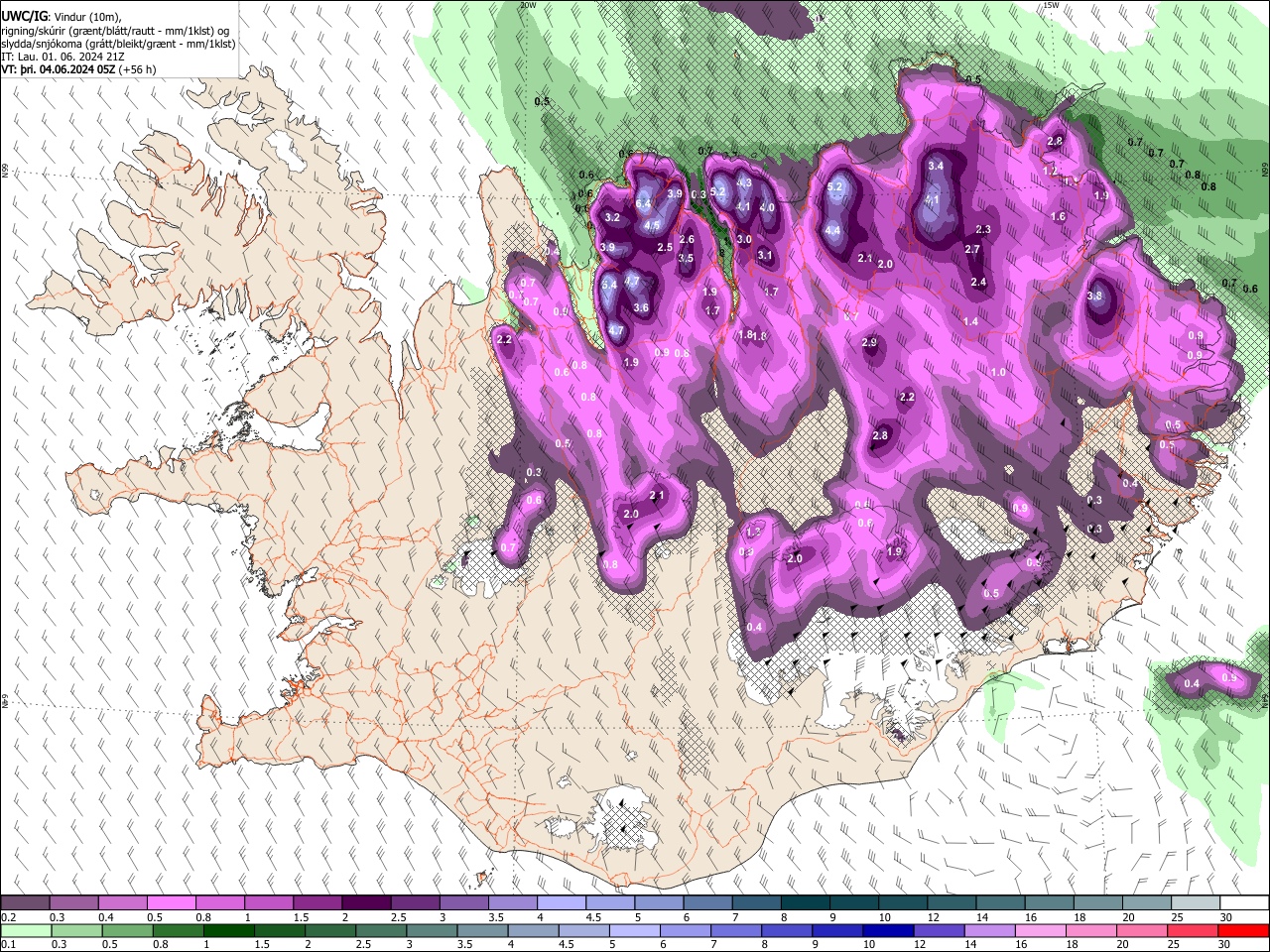Click the 3.1 snowfall value on the map

[x=765, y=255]
